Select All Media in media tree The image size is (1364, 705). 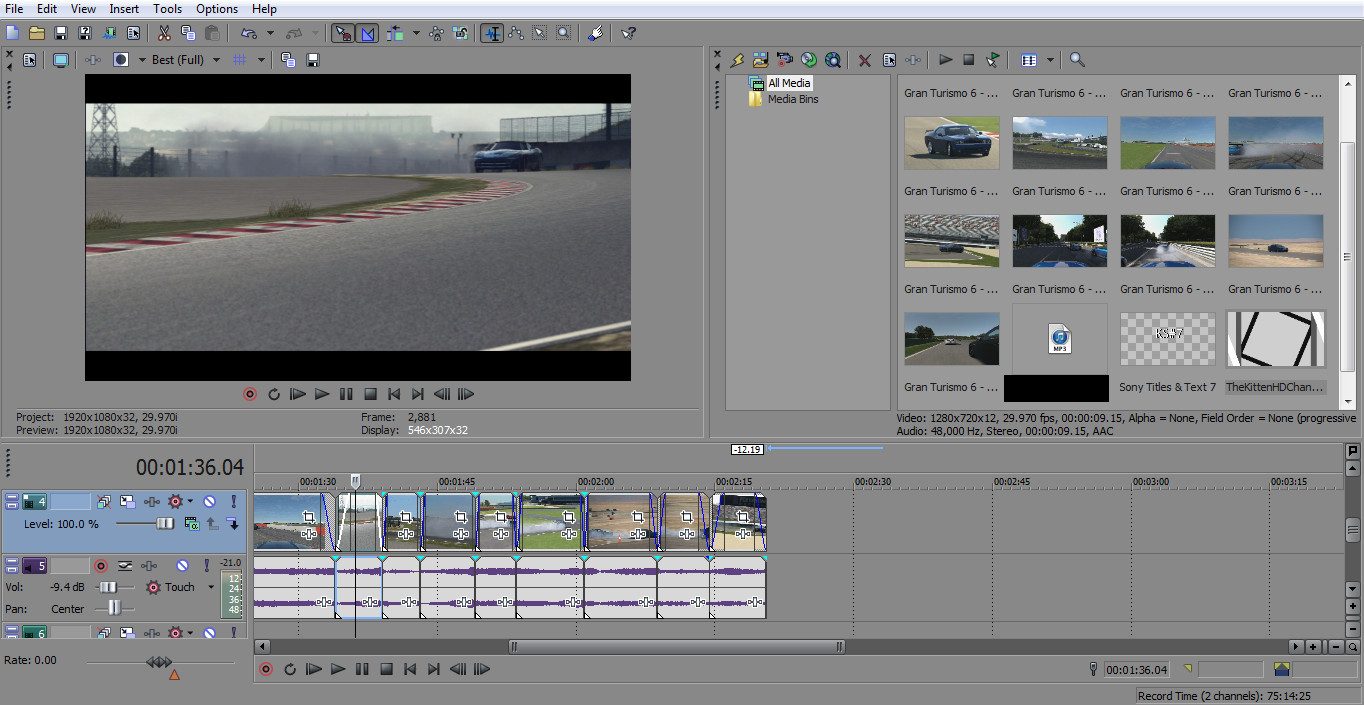(x=789, y=83)
